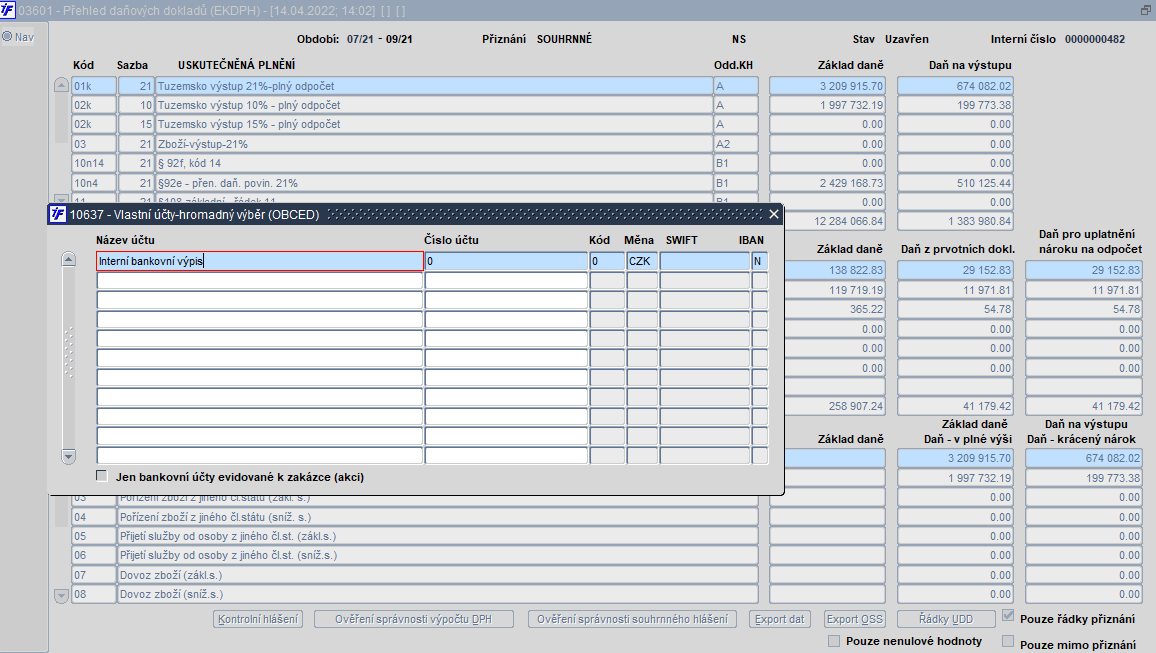Select row Tuzemsko výstup 21%-plný odpočet
This screenshot has height=653, width=1156.
434,86
